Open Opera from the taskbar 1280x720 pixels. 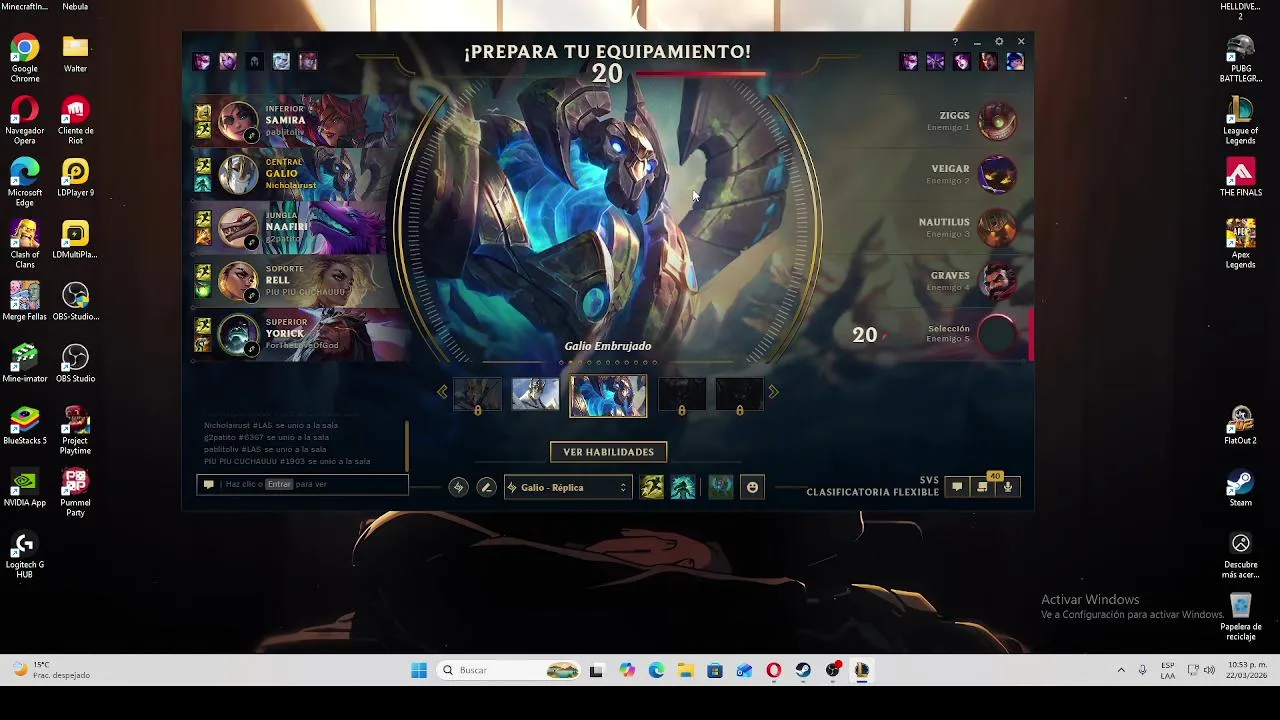(773, 670)
